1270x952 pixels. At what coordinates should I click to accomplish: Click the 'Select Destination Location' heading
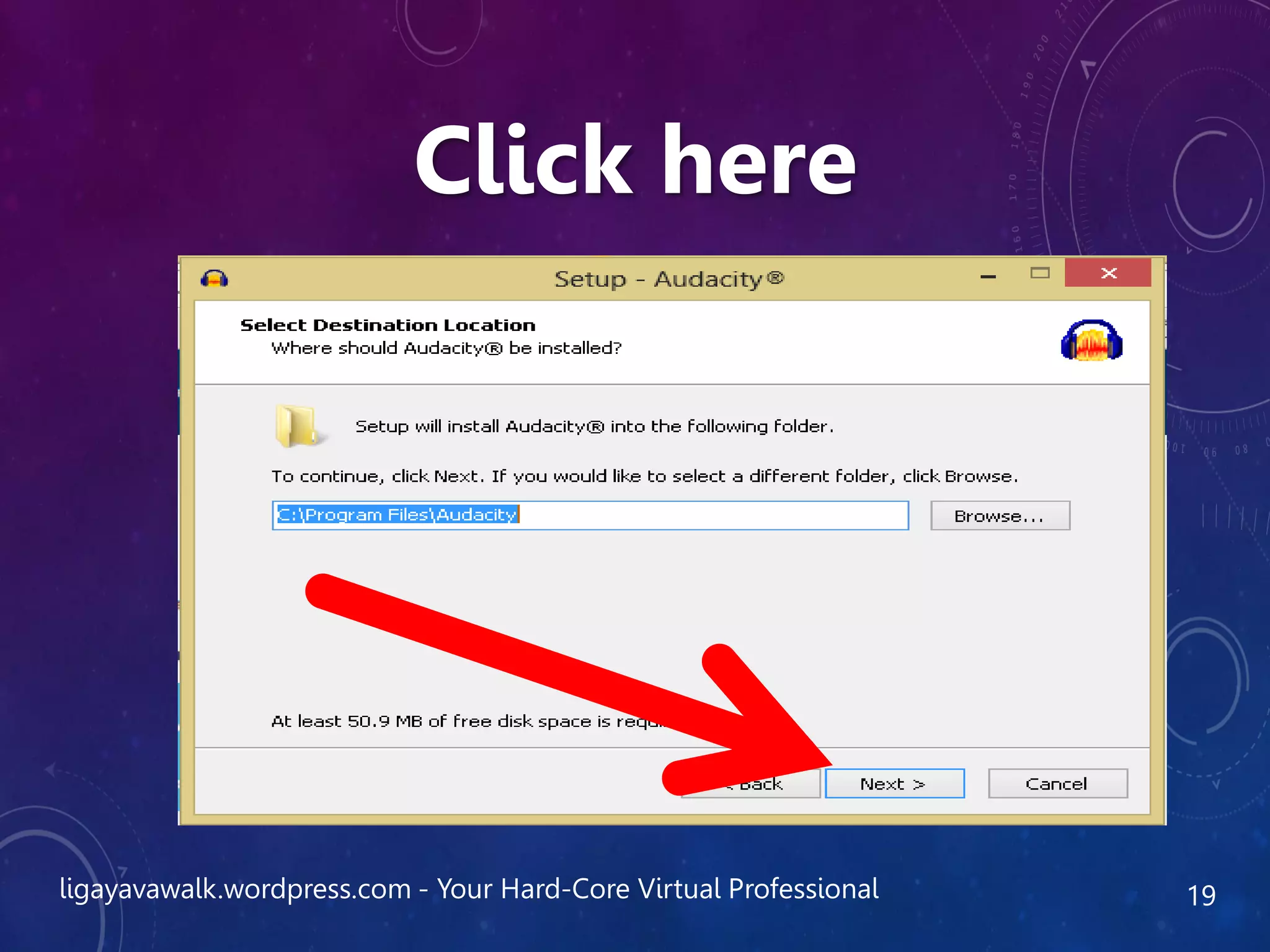click(x=388, y=325)
